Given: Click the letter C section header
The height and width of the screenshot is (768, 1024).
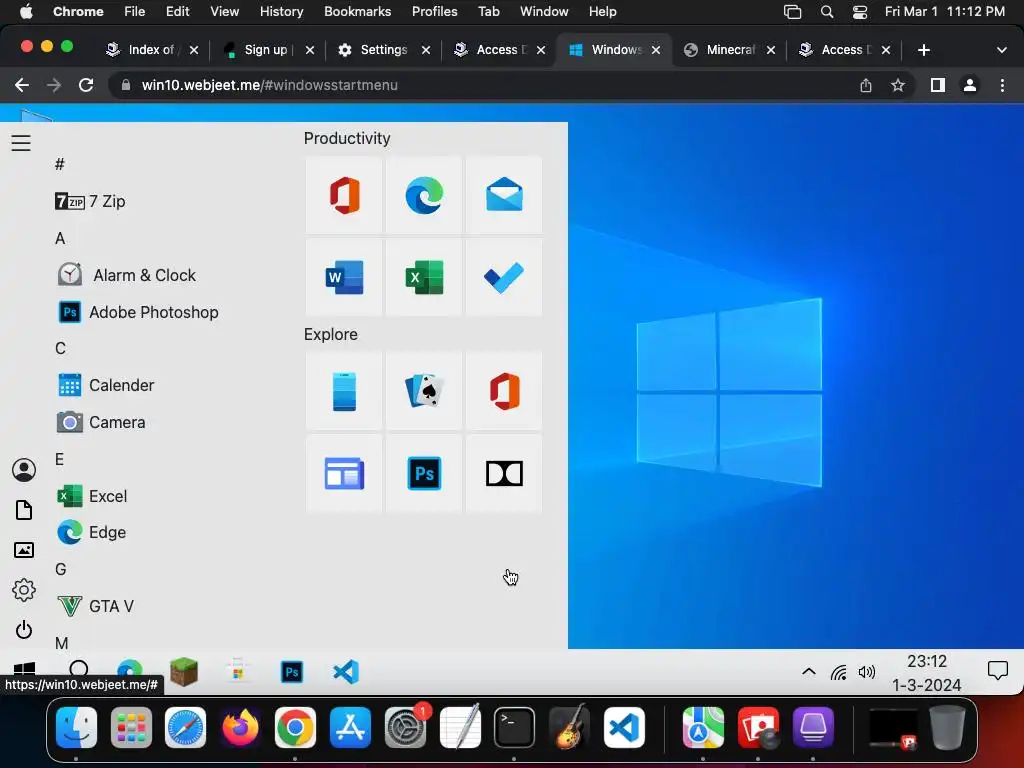Looking at the screenshot, I should click(x=60, y=348).
